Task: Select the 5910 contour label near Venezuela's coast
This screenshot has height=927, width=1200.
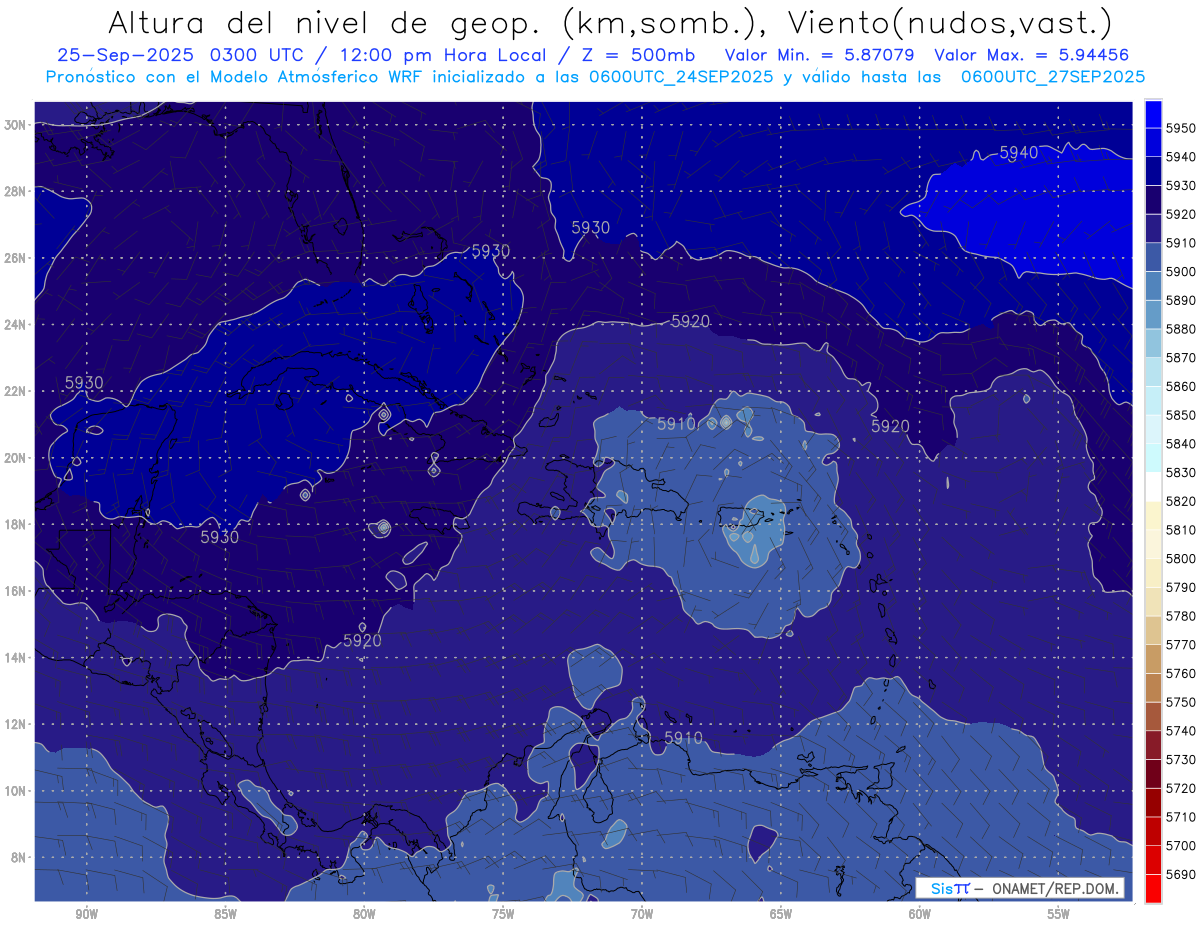Action: click(683, 738)
